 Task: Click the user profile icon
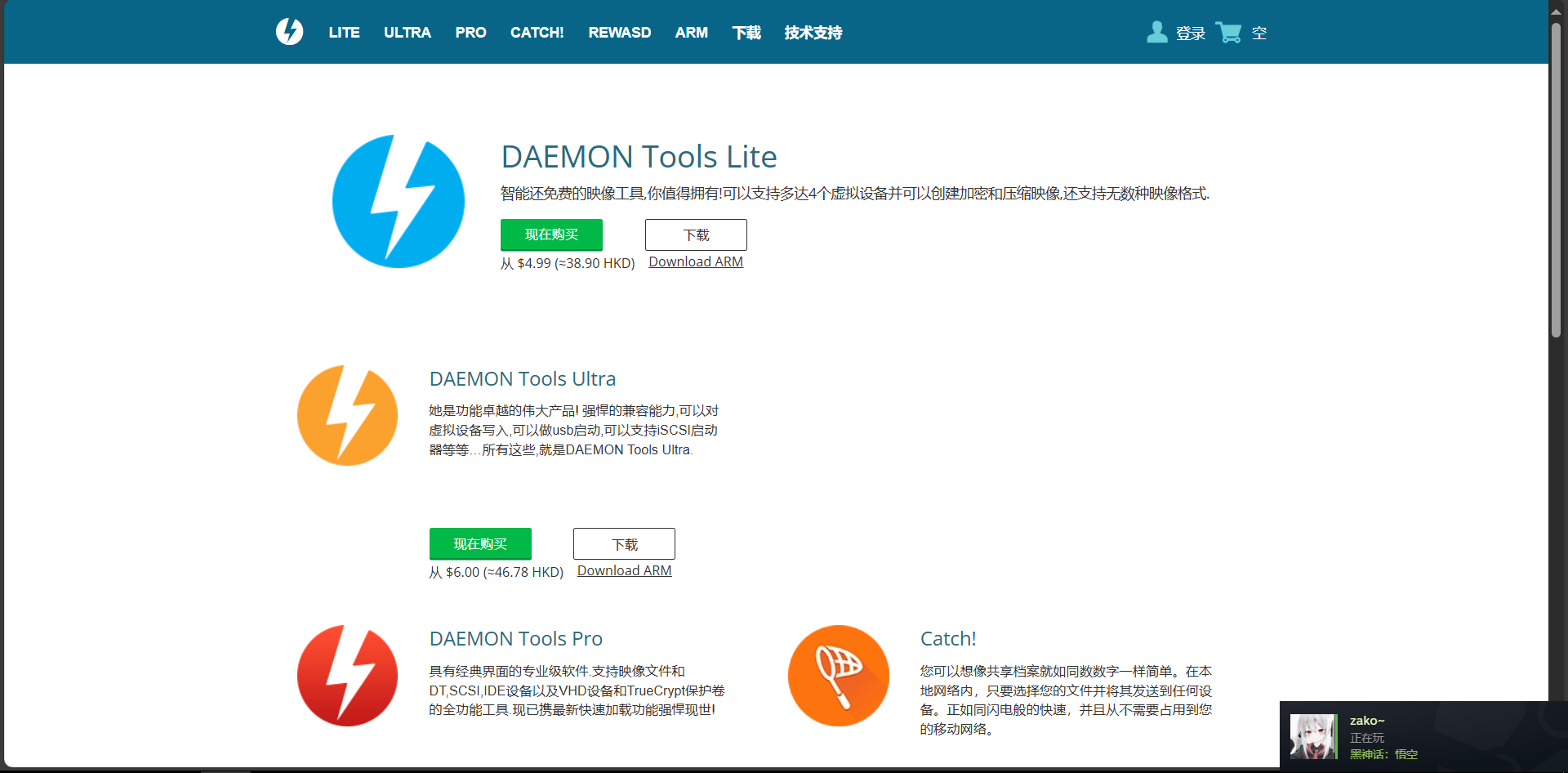[1156, 32]
